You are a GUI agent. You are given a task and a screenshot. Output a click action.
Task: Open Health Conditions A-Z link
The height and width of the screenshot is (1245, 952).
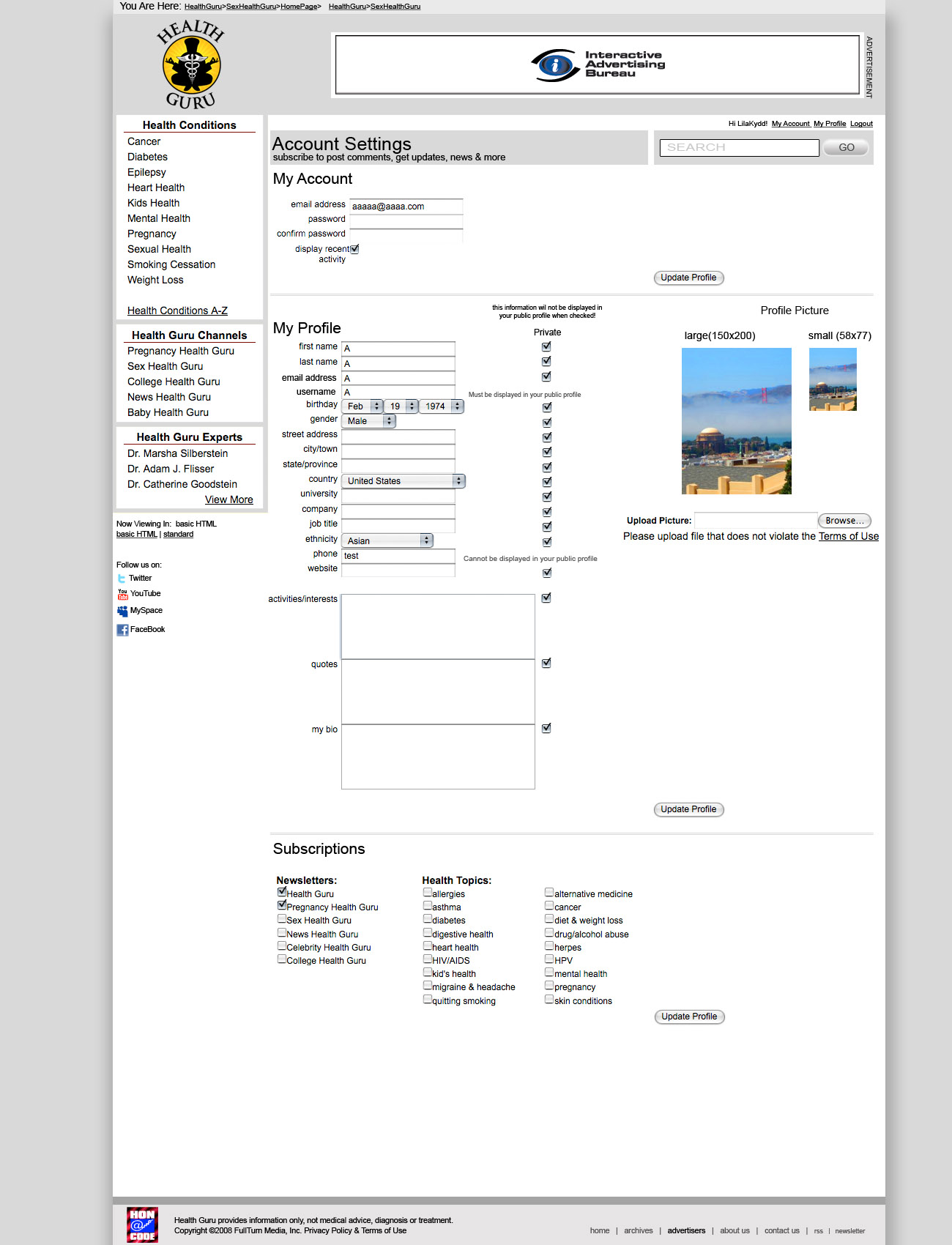177,311
